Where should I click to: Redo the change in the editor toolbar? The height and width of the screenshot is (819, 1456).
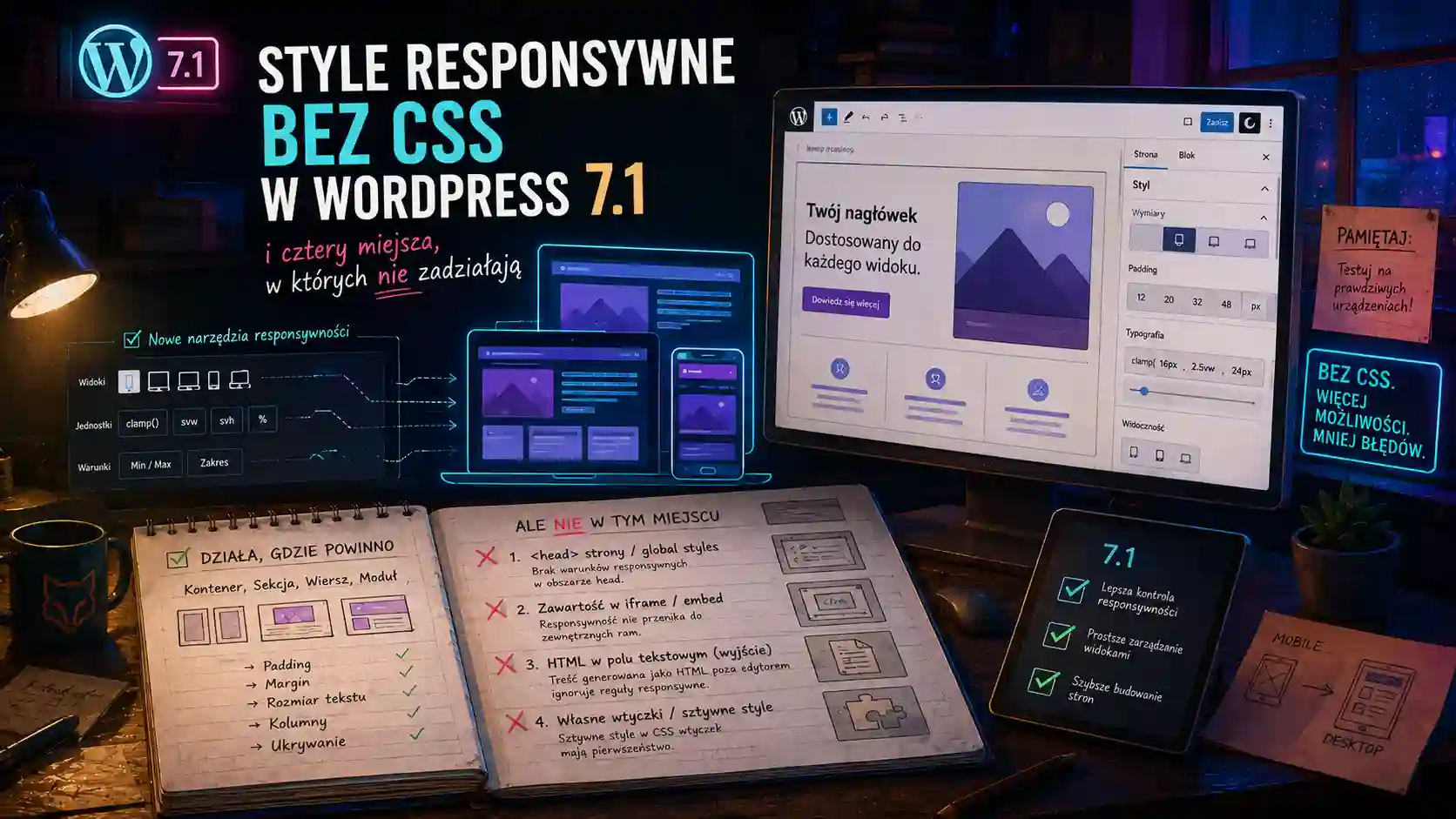click(x=884, y=117)
